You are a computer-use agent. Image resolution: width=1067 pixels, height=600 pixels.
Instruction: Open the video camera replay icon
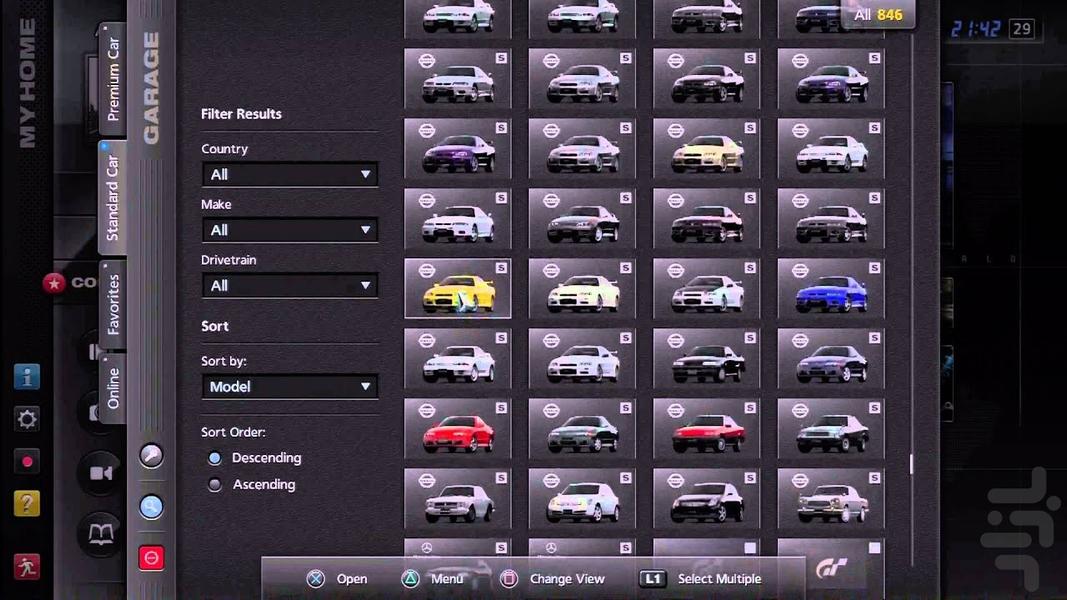point(101,473)
